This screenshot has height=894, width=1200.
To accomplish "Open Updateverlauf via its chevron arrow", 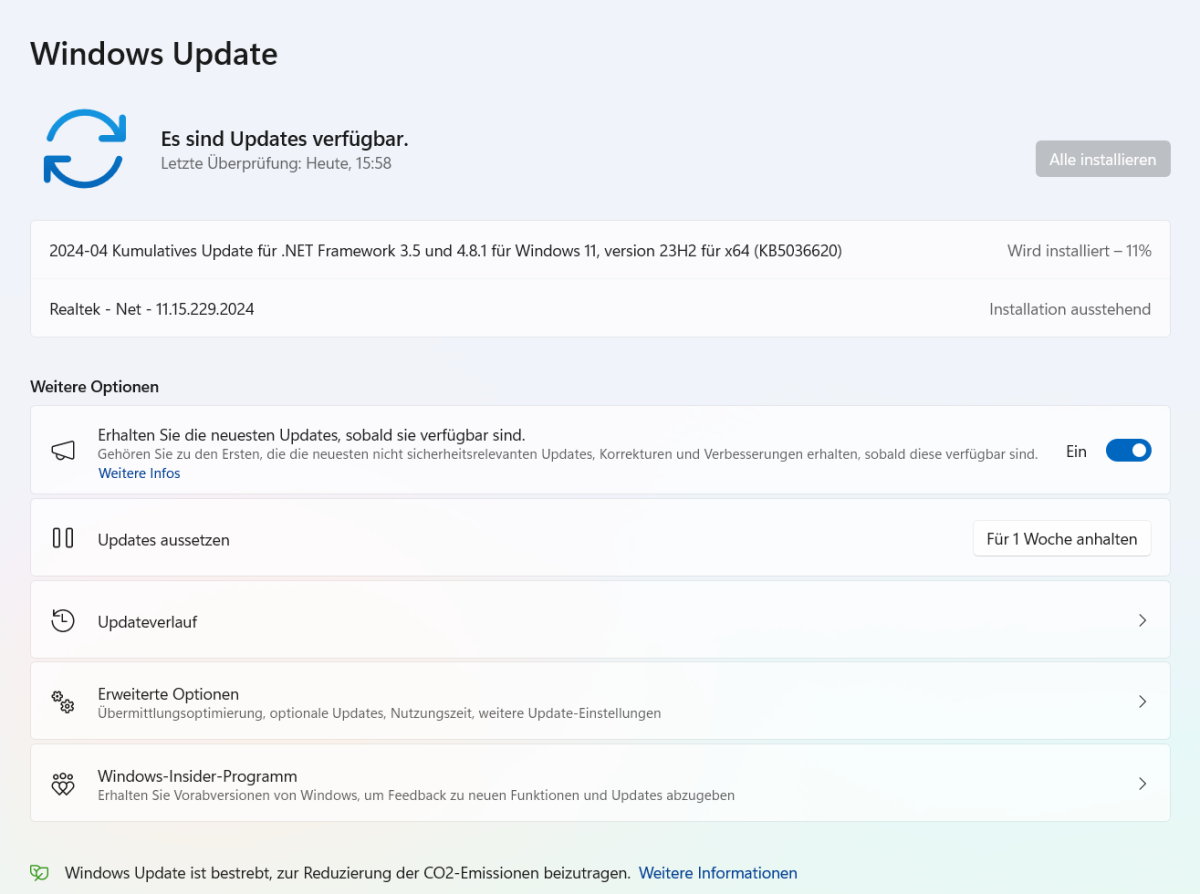I will (x=1142, y=620).
